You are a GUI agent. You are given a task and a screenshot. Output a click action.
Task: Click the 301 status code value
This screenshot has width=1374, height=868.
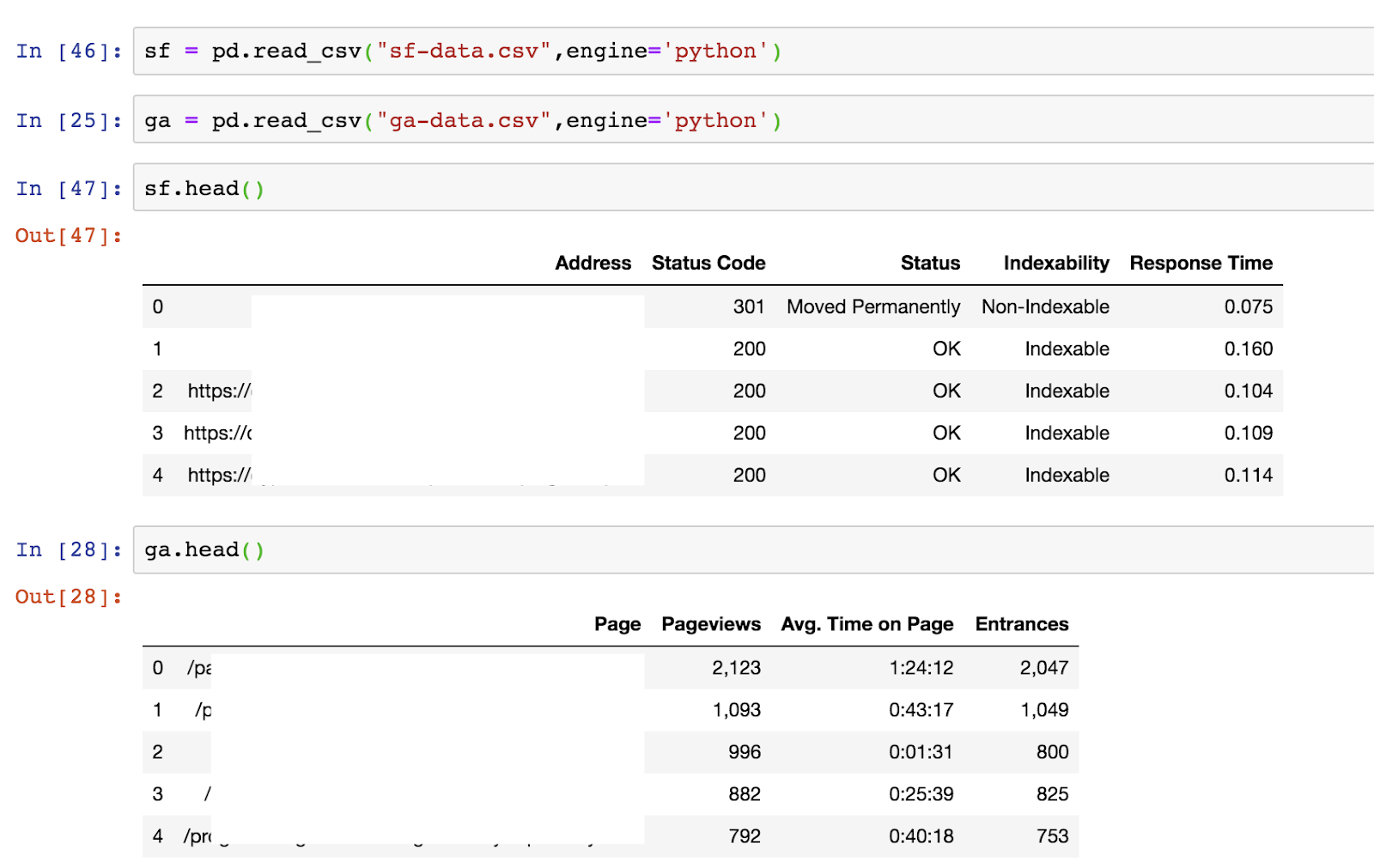point(749,307)
